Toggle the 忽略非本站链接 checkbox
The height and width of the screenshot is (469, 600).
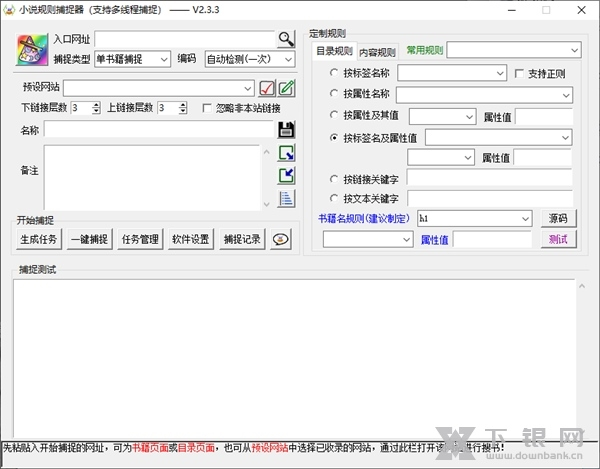click(207, 108)
